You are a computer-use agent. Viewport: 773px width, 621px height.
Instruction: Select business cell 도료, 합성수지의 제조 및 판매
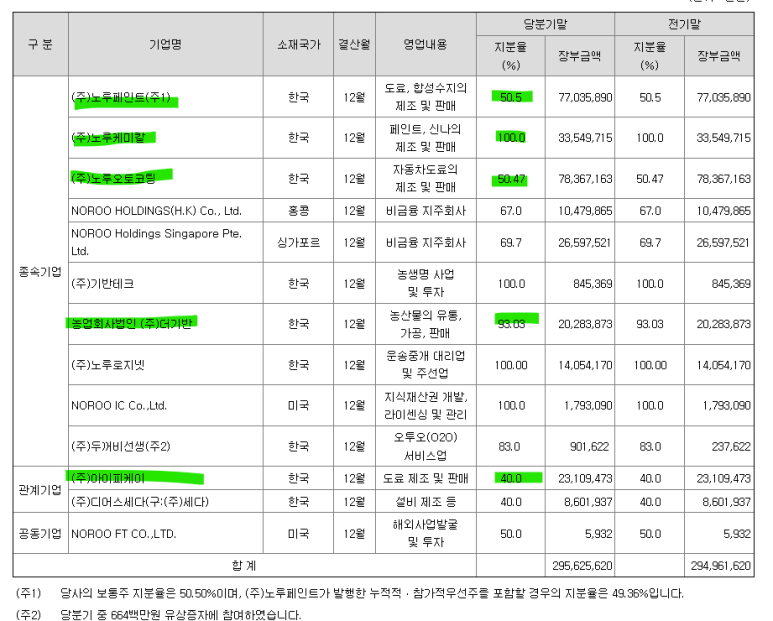click(x=425, y=97)
